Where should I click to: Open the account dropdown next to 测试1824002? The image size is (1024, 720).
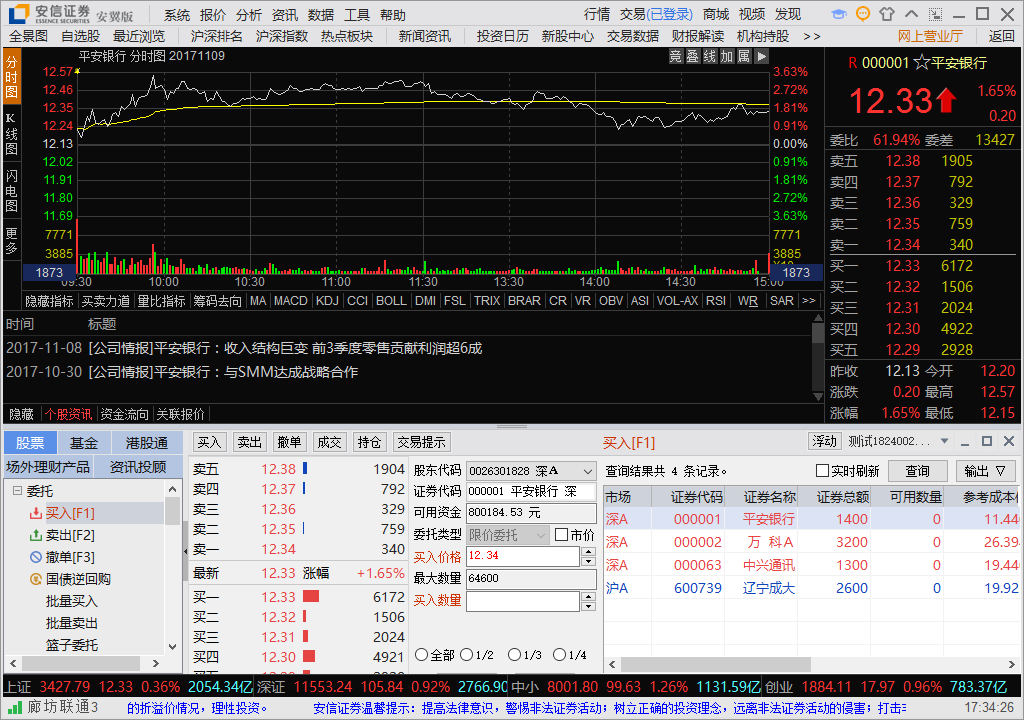944,442
